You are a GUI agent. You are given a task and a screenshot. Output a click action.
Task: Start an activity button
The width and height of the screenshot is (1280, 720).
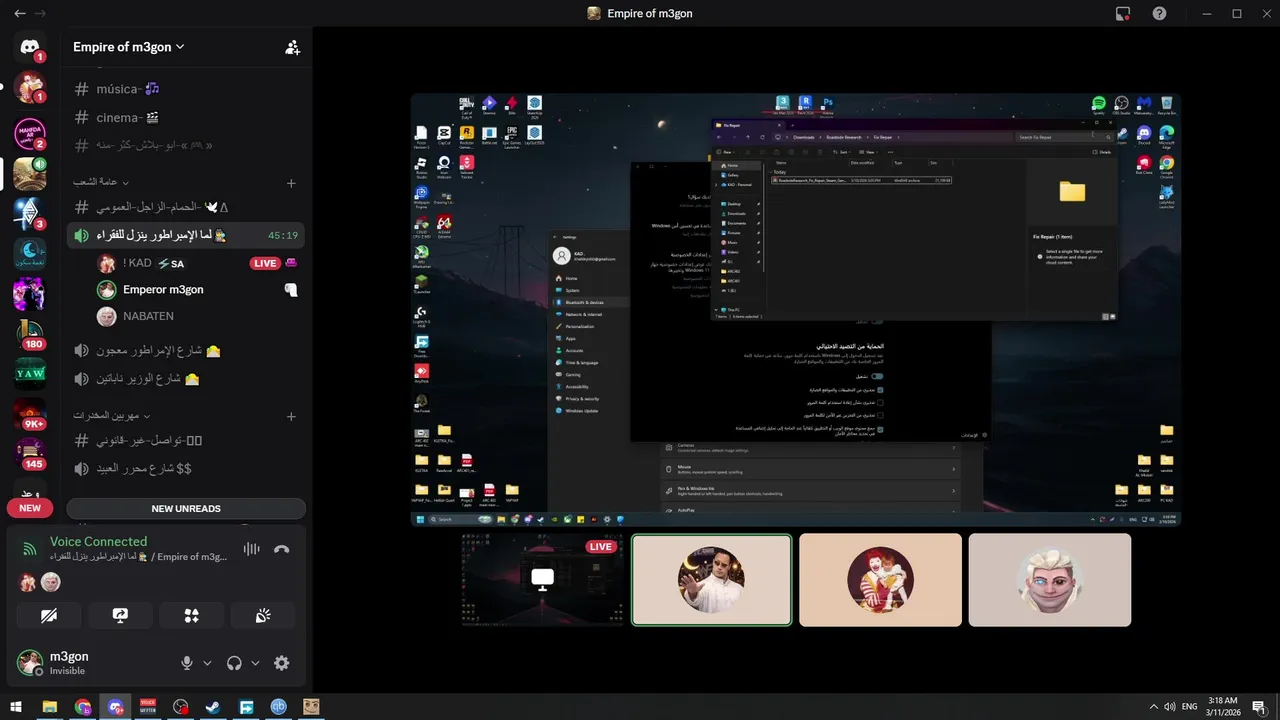pos(192,616)
